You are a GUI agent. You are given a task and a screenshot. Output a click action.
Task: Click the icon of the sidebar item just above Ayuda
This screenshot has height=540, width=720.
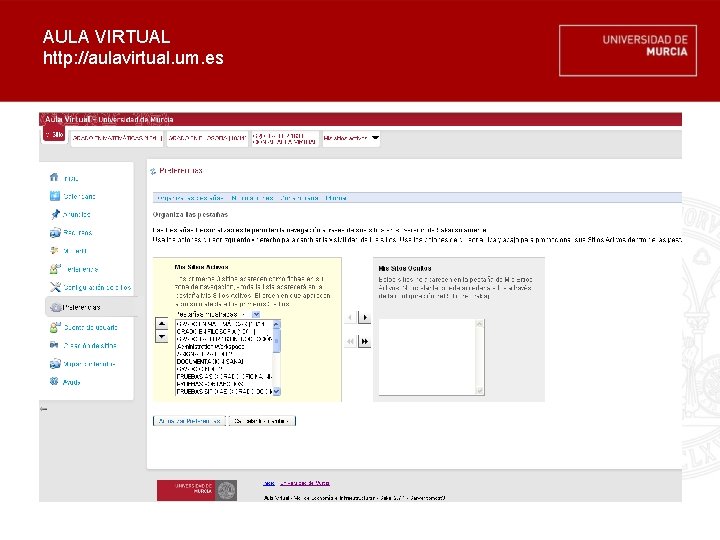point(55,364)
